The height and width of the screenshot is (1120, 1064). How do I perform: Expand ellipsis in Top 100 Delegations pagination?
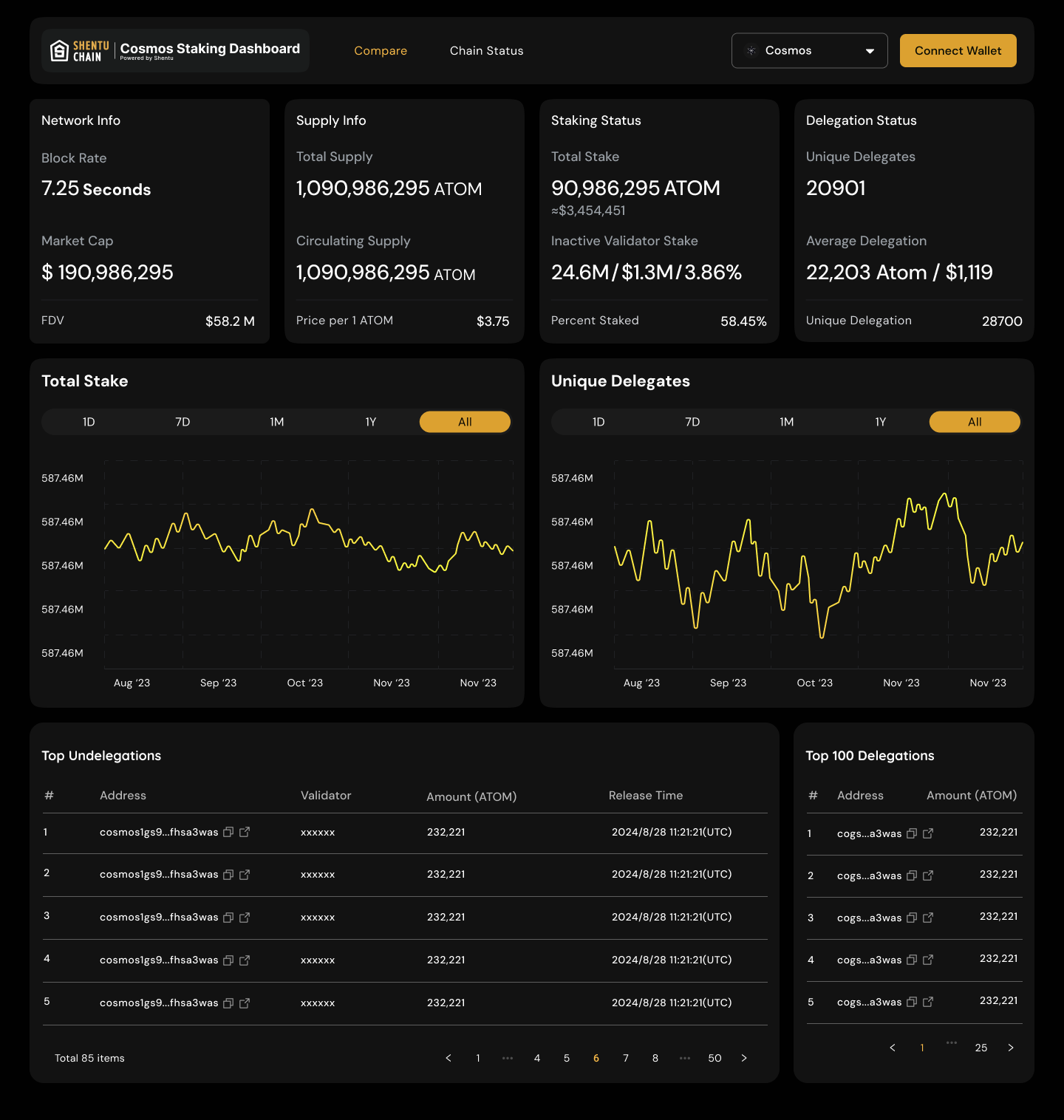pos(952,1043)
